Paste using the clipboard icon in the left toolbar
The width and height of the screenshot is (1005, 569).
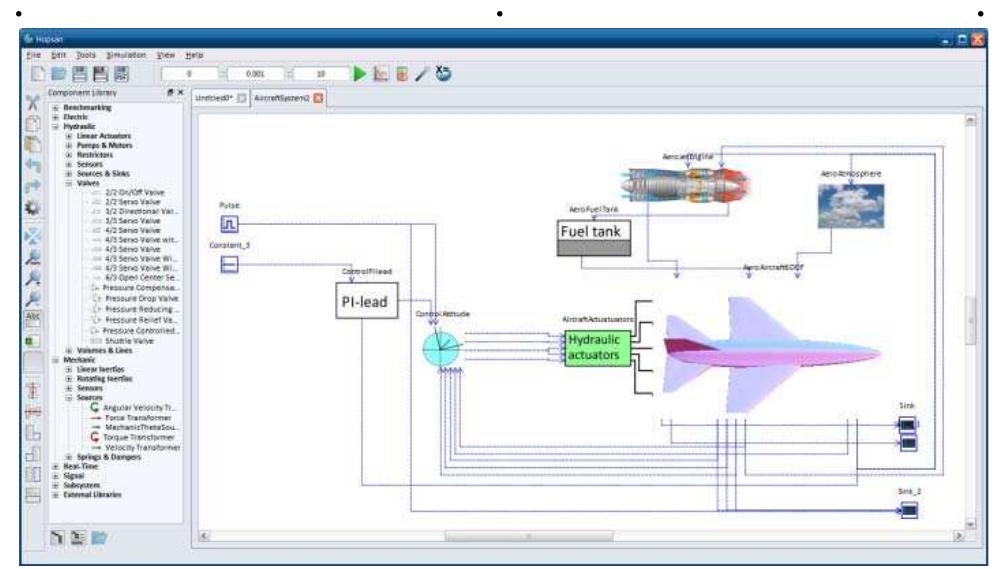(x=33, y=145)
